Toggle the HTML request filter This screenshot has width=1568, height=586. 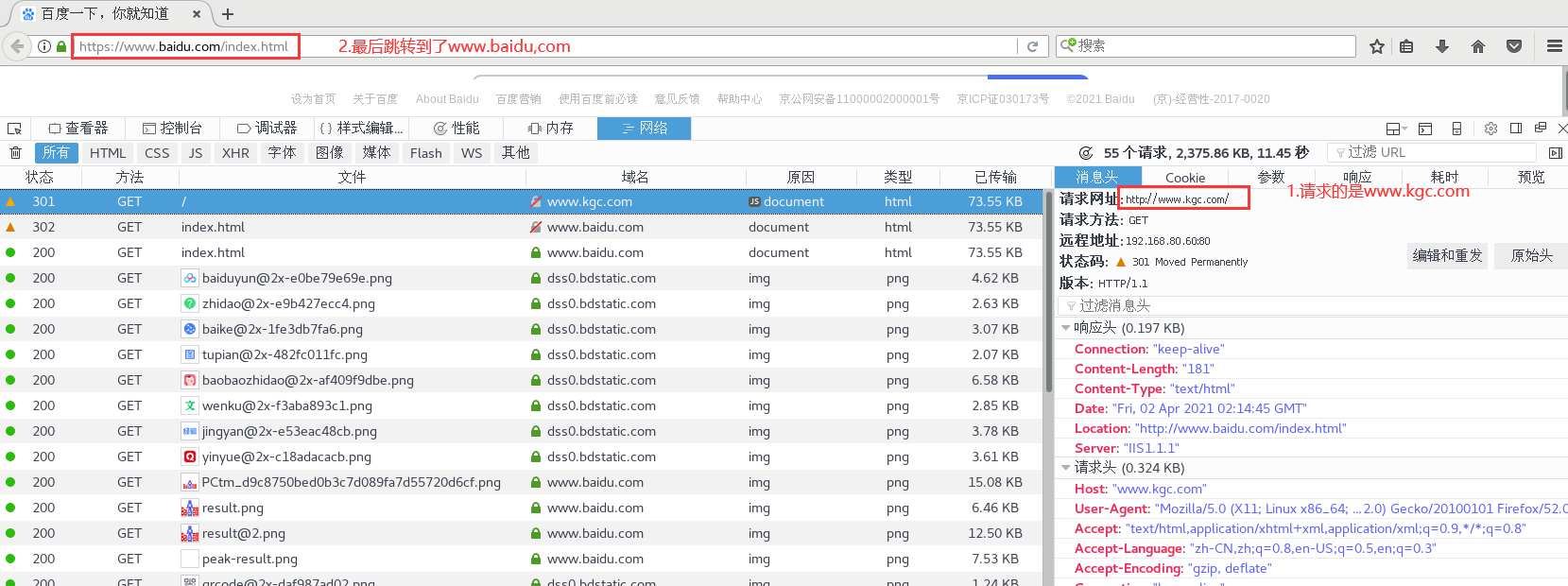[x=108, y=153]
